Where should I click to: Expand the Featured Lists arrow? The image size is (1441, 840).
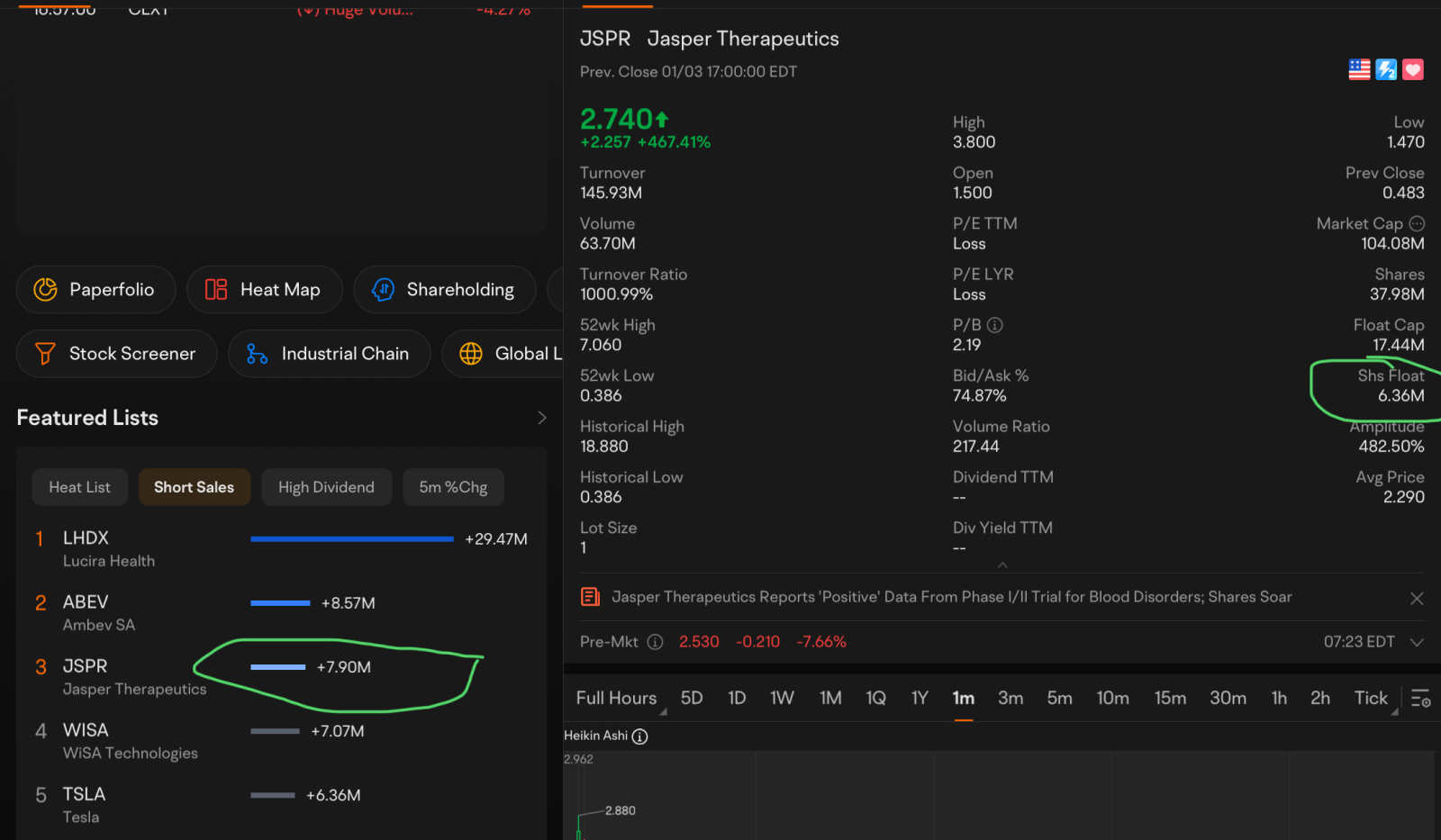(542, 418)
